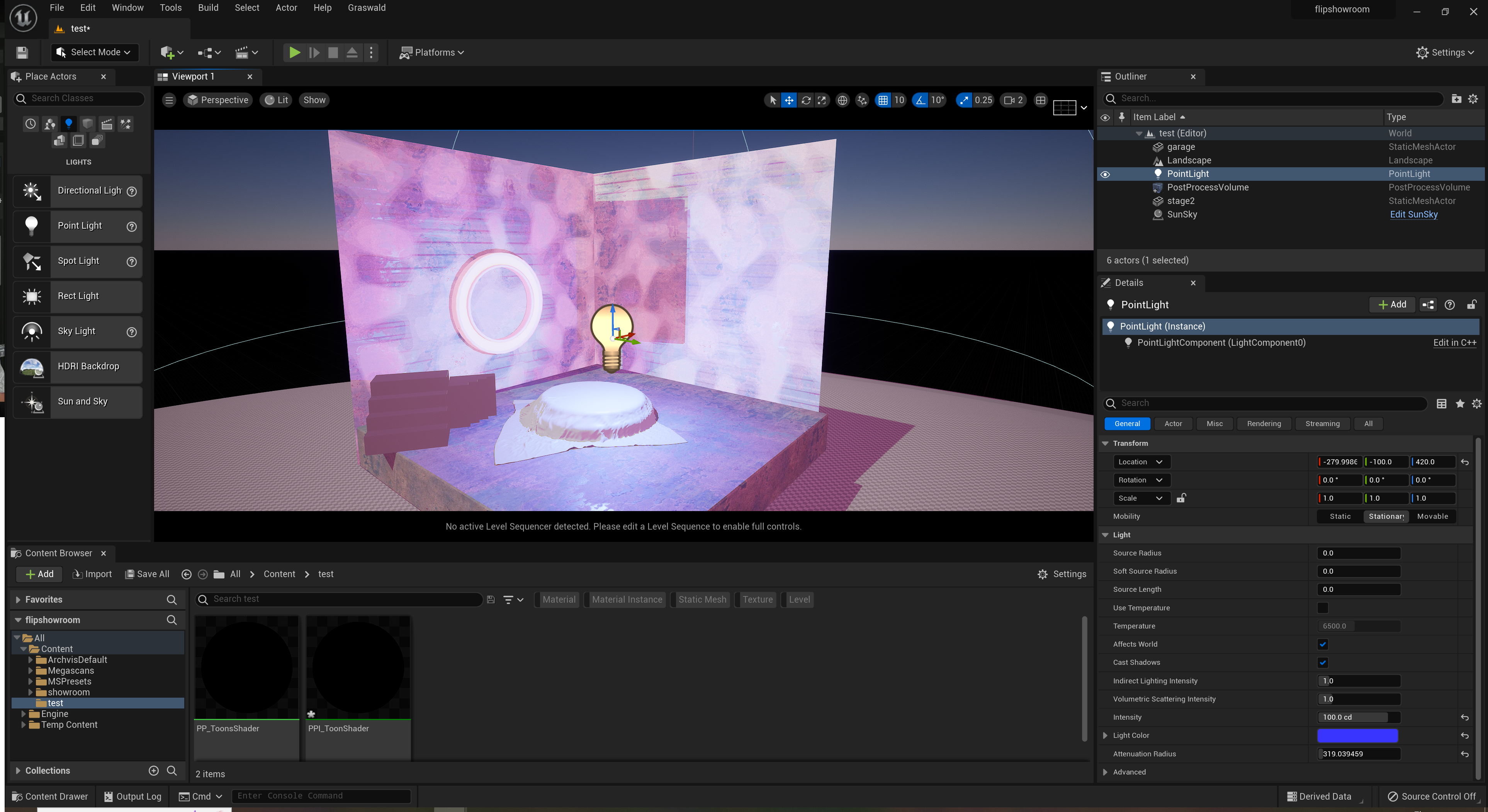The height and width of the screenshot is (812, 1488).
Task: Click the Sky Light actor icon
Action: (32, 331)
